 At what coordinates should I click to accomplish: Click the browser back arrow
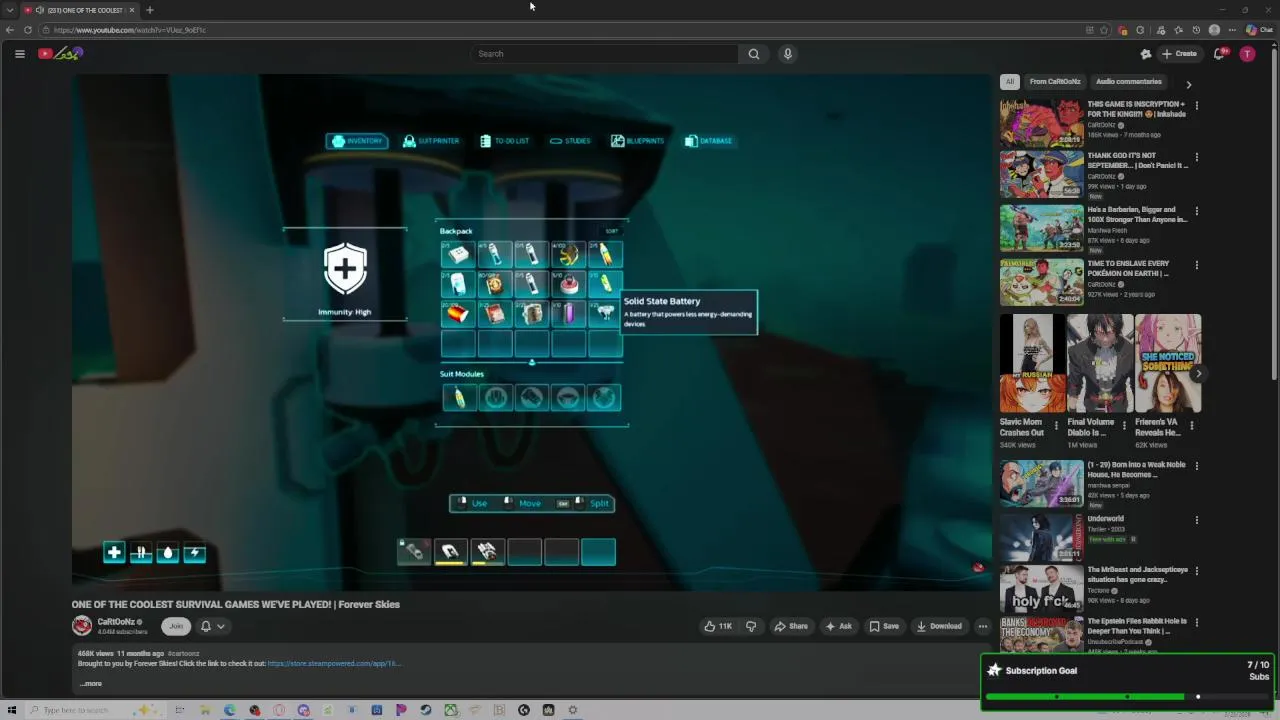10,30
